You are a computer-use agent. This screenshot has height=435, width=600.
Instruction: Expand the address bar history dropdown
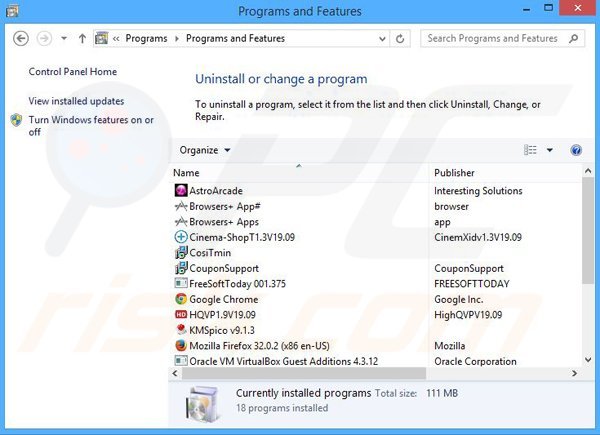coord(382,39)
